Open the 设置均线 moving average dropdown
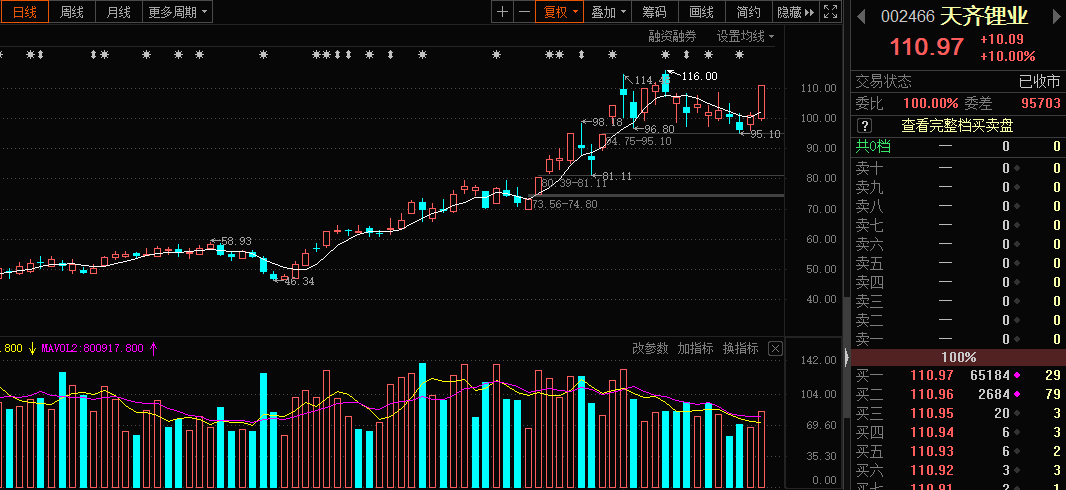Viewport: 1066px width, 490px height. [745, 37]
